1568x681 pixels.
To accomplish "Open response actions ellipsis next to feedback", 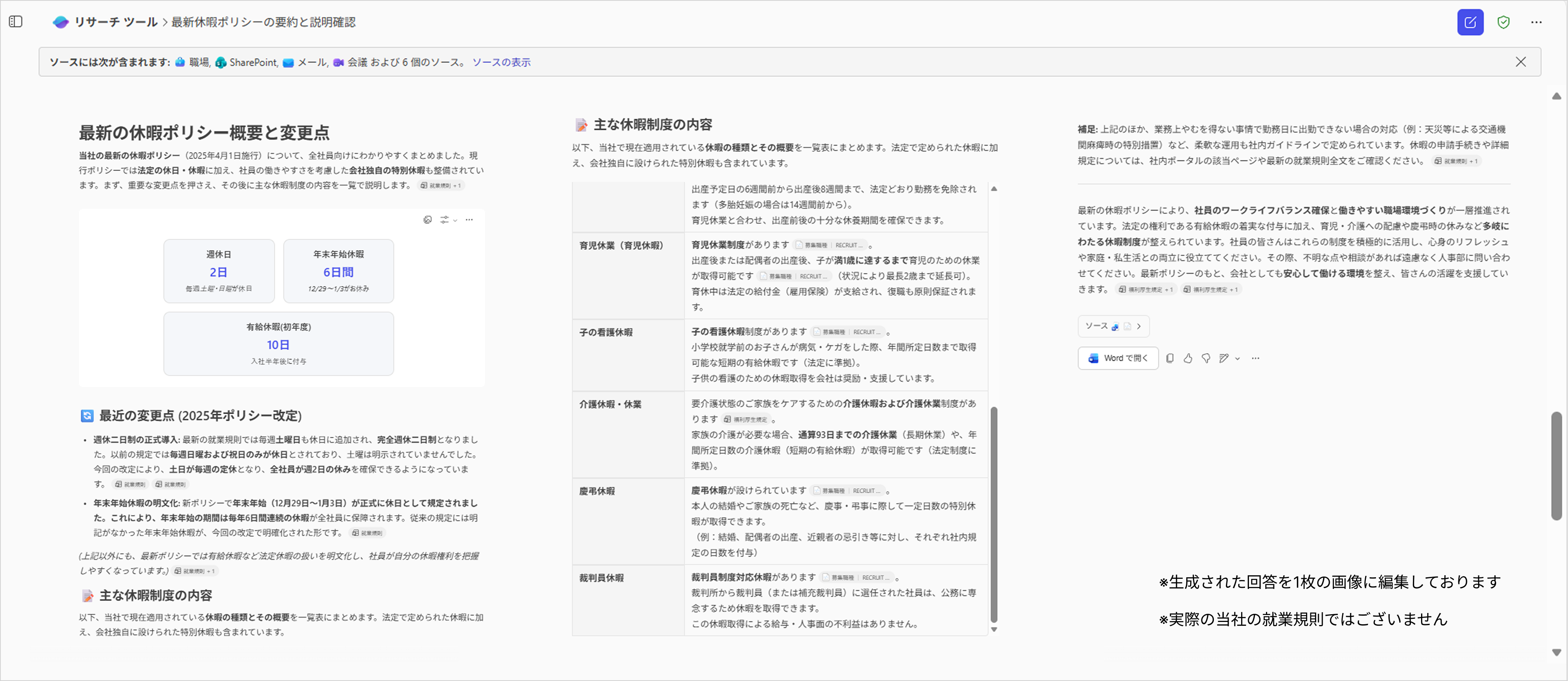I will (x=1255, y=359).
